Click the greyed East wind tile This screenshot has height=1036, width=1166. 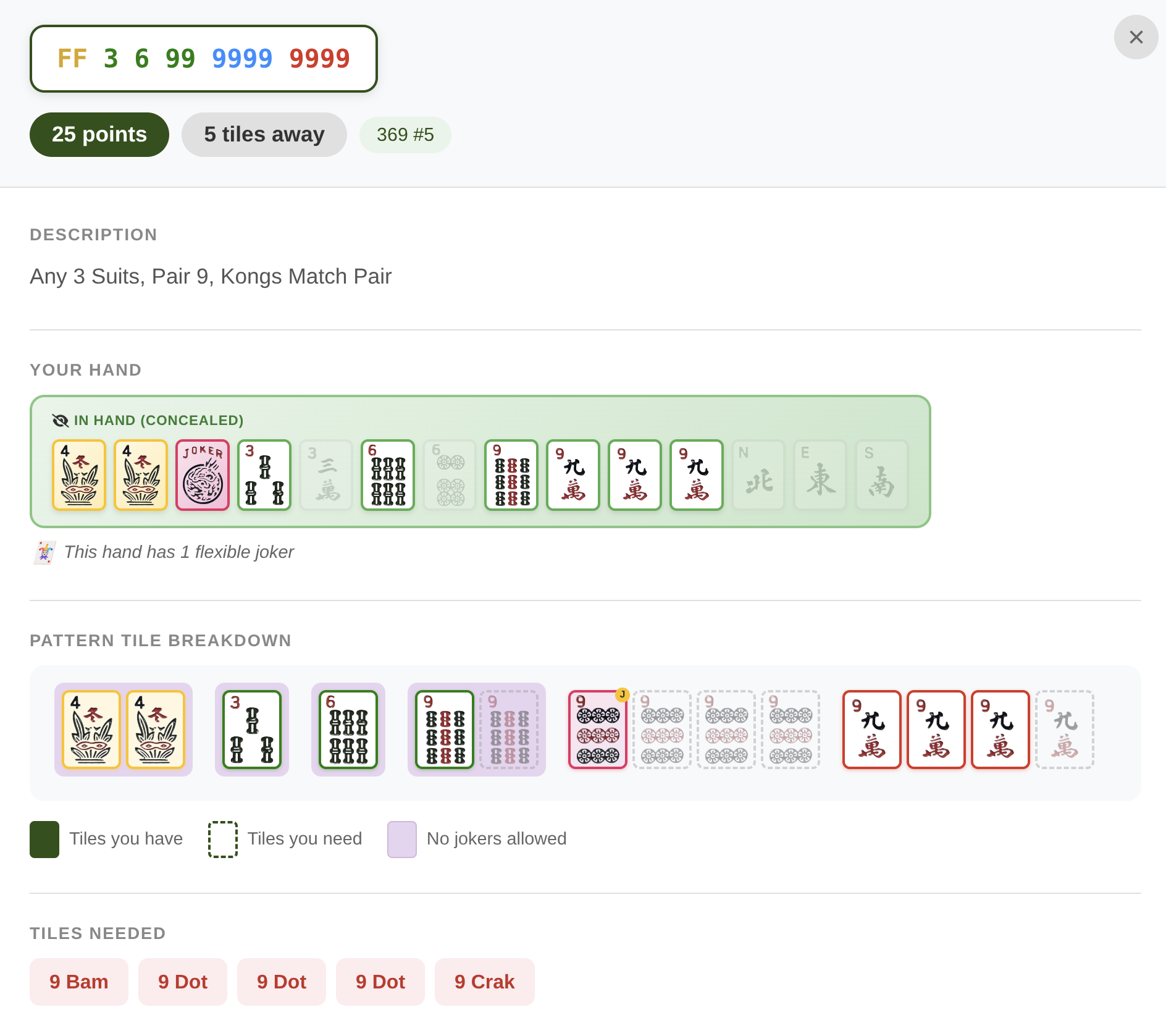coord(820,474)
